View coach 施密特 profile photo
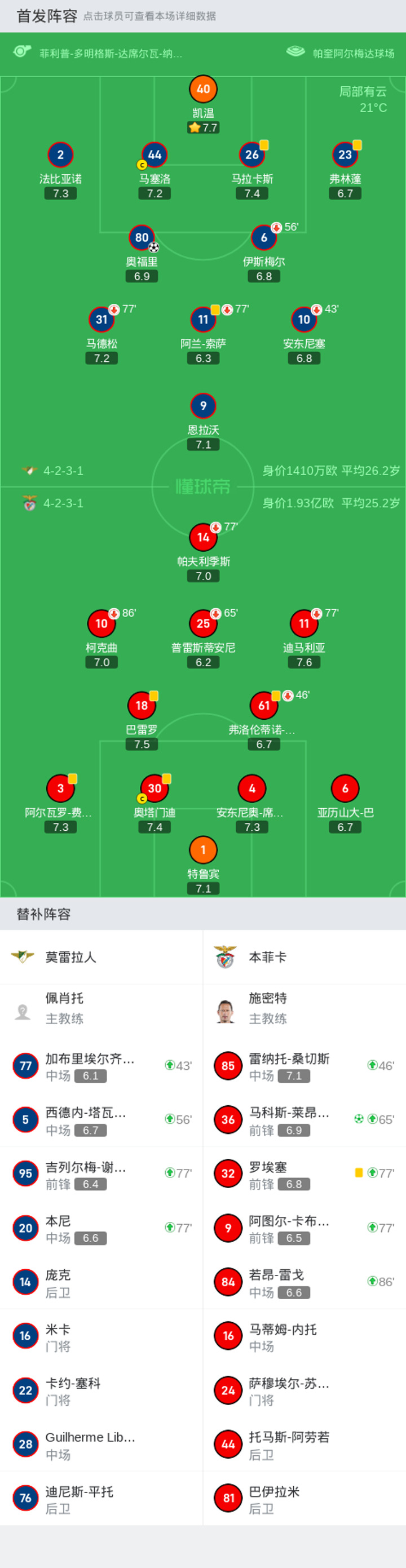This screenshot has width=406, height=1568. pyautogui.click(x=226, y=1011)
